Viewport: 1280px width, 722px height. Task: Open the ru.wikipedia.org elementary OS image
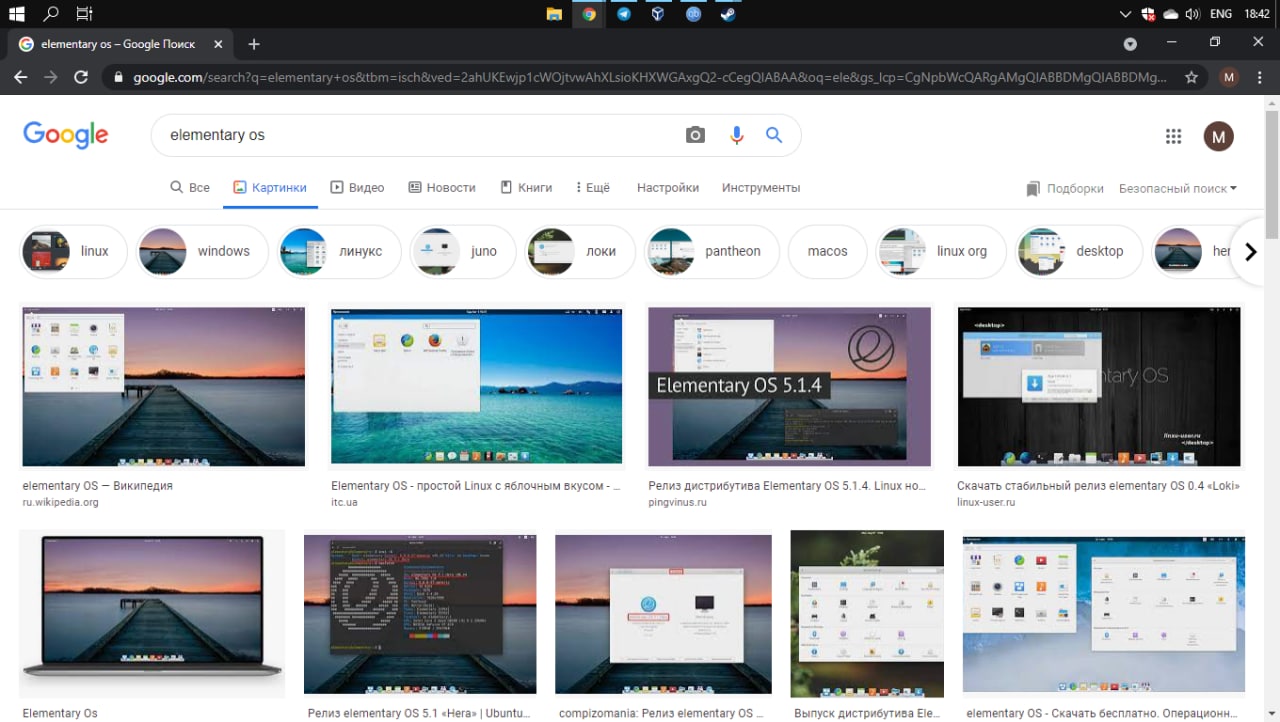(x=163, y=387)
